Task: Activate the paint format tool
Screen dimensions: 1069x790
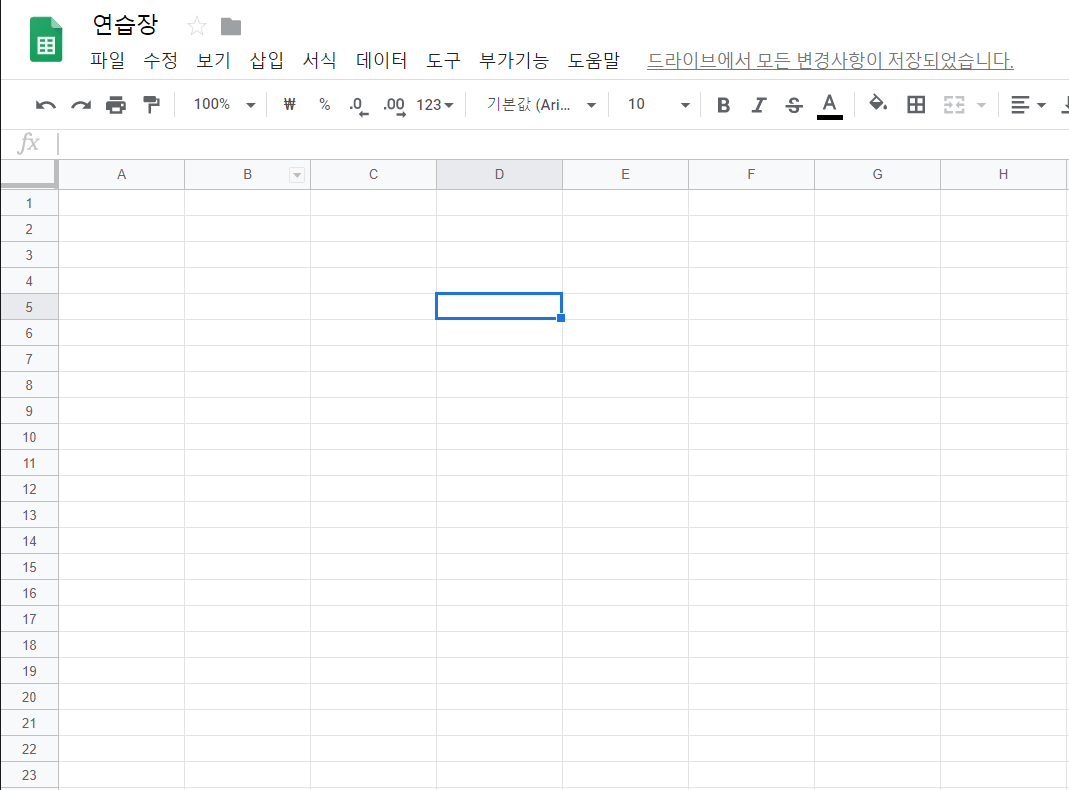Action: coord(151,105)
